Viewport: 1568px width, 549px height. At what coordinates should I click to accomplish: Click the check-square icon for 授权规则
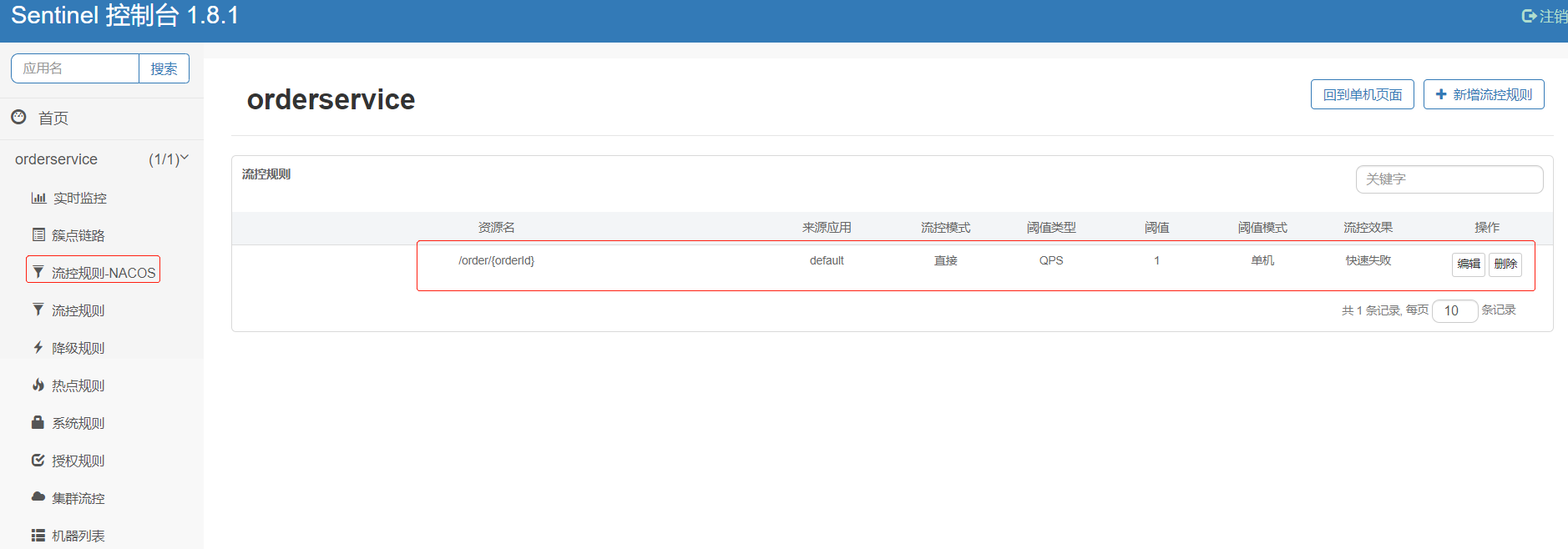38,460
